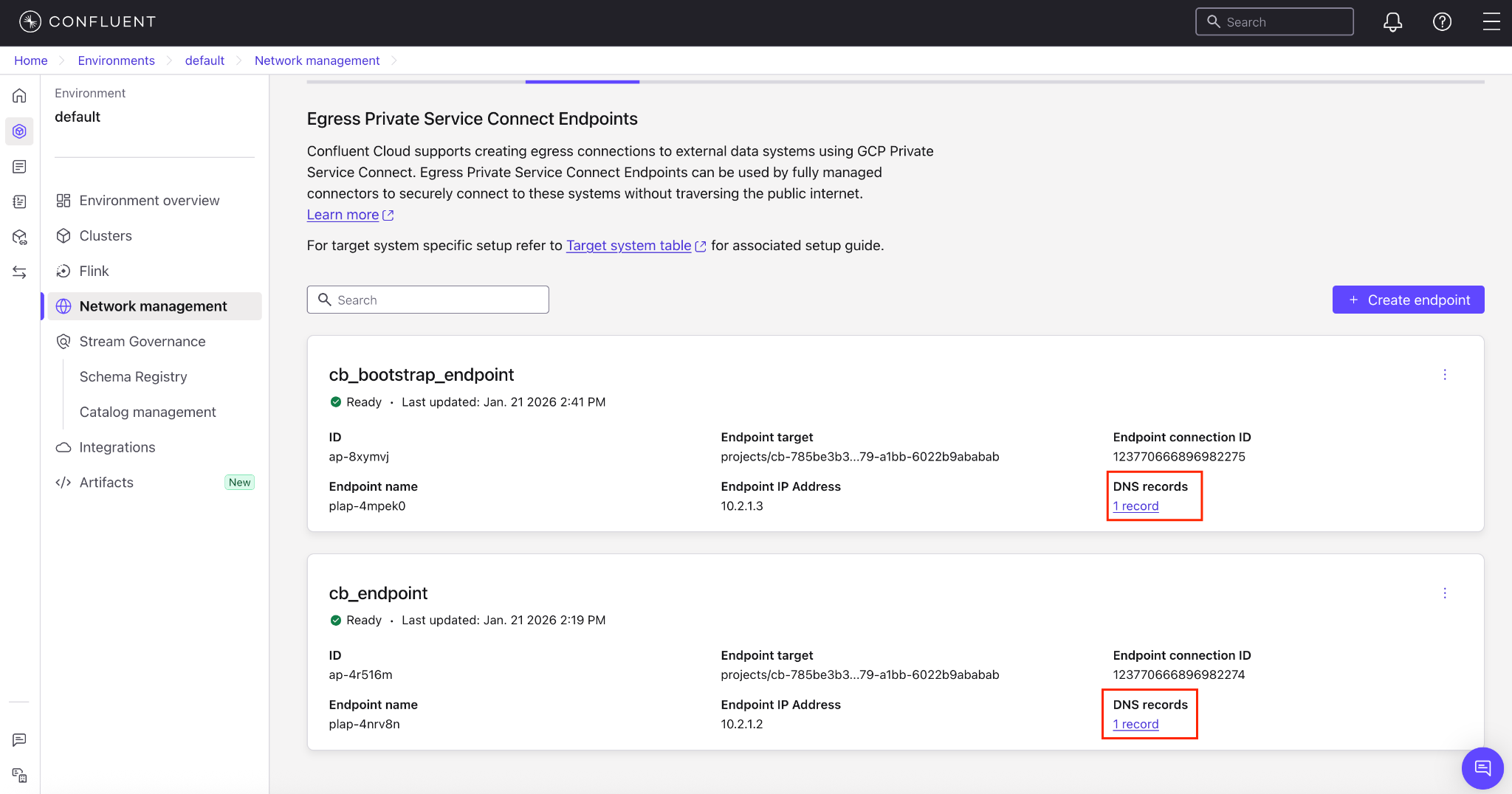Screen dimensions: 1512x794
Task: Open Stream Governance in sidebar
Action: pyautogui.click(x=142, y=342)
